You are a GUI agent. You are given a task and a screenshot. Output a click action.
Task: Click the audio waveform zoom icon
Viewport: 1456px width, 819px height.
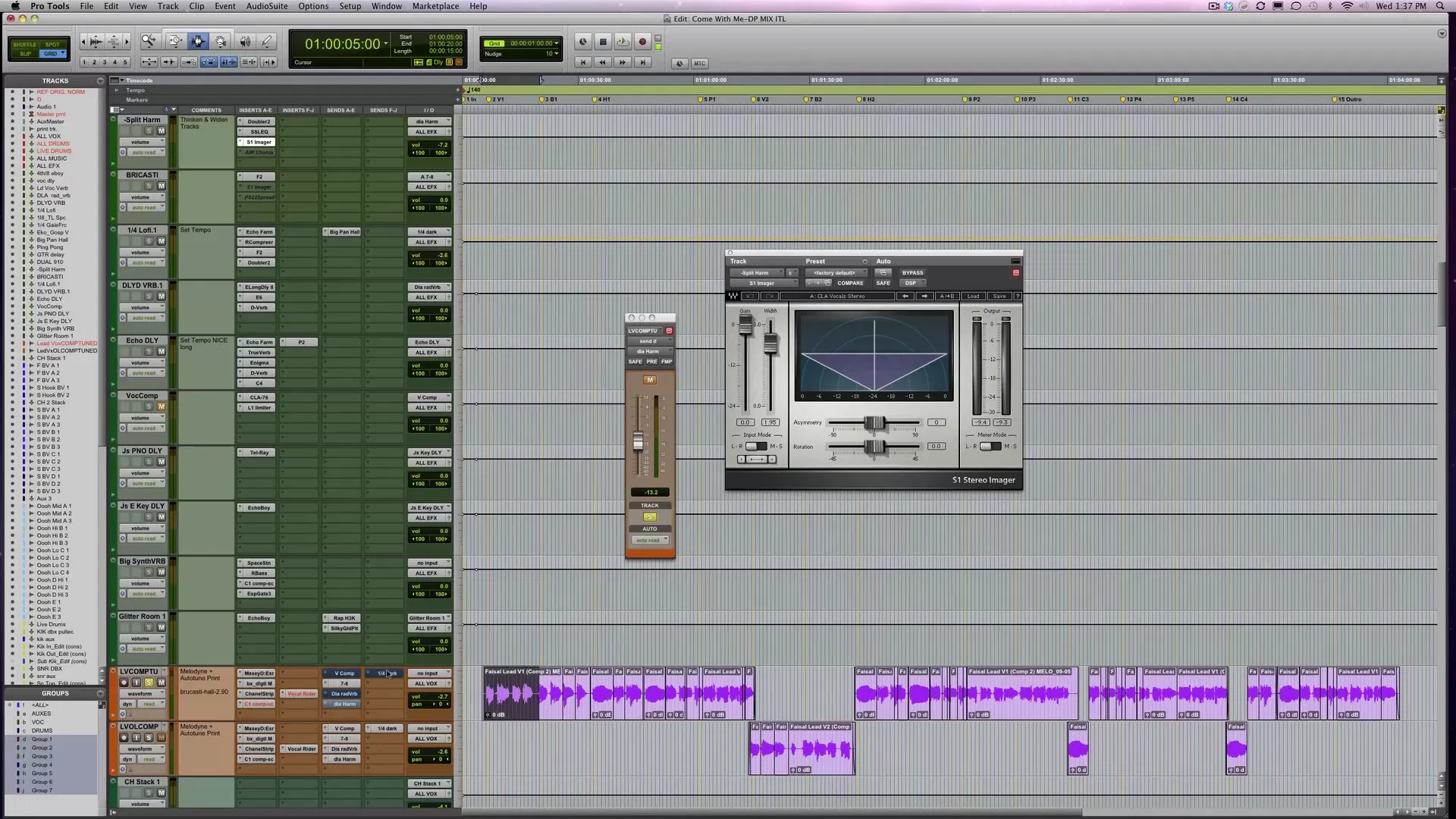[96, 42]
